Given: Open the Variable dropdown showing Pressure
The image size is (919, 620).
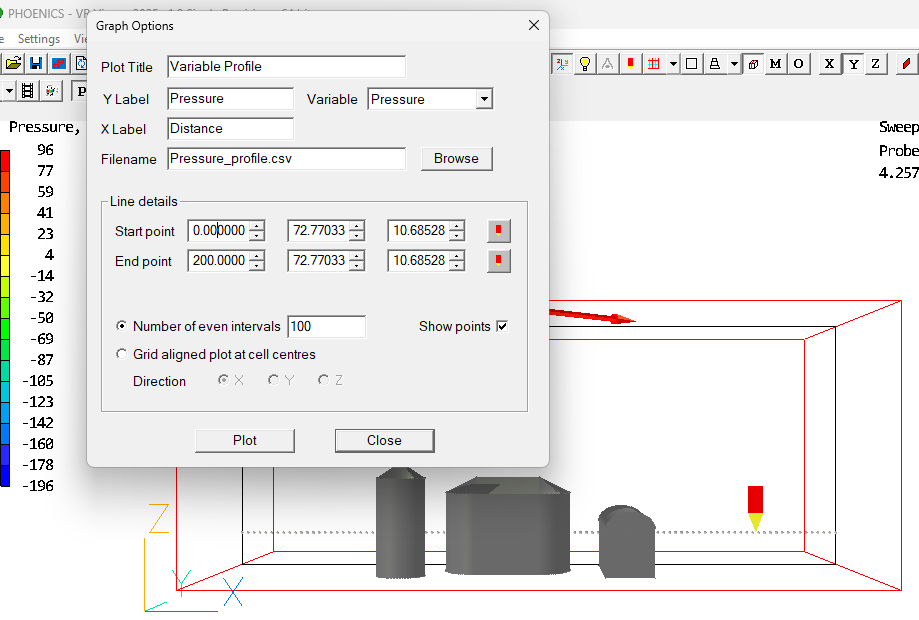Looking at the screenshot, I should pos(484,99).
